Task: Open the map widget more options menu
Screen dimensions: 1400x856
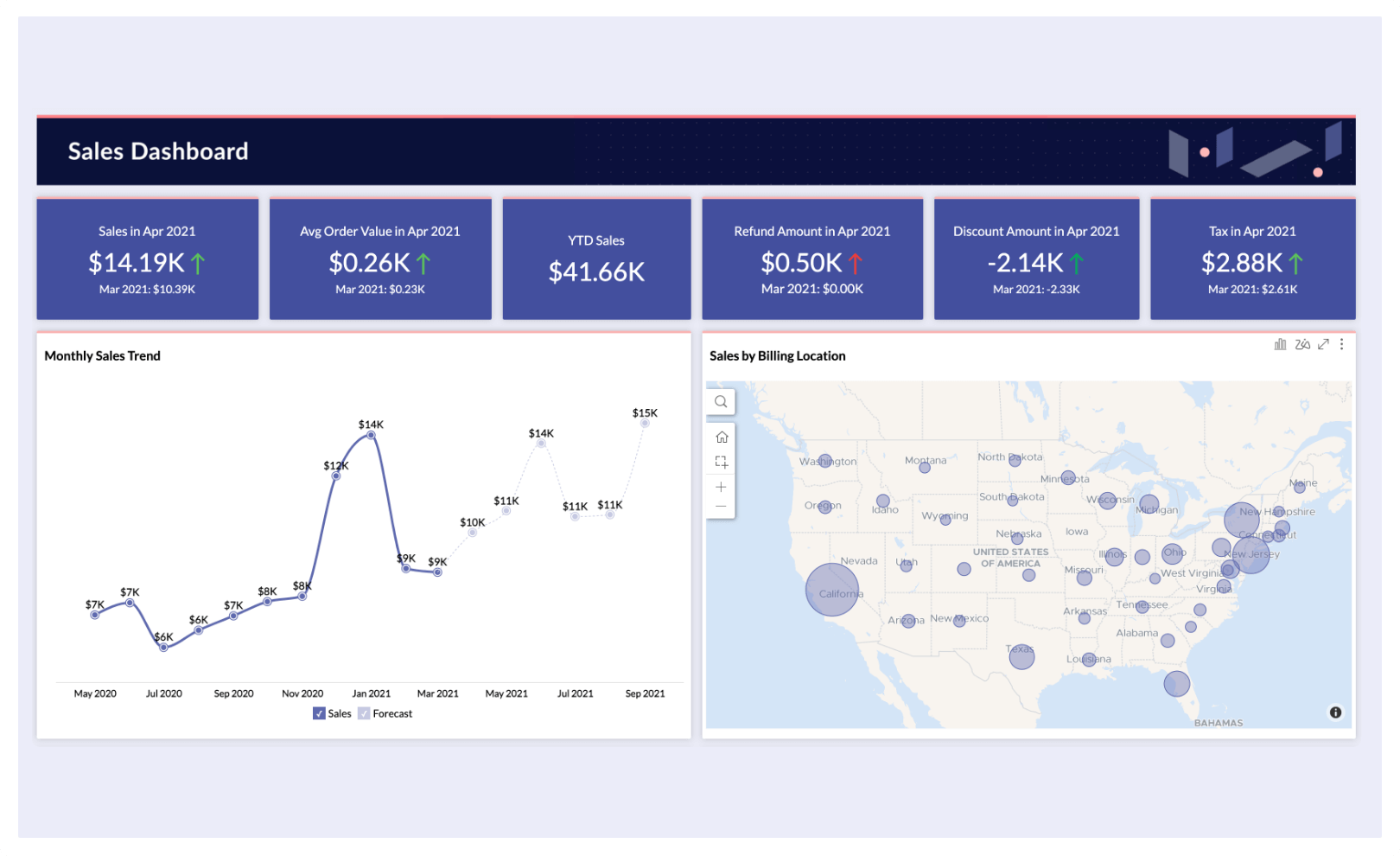Action: (x=1341, y=344)
